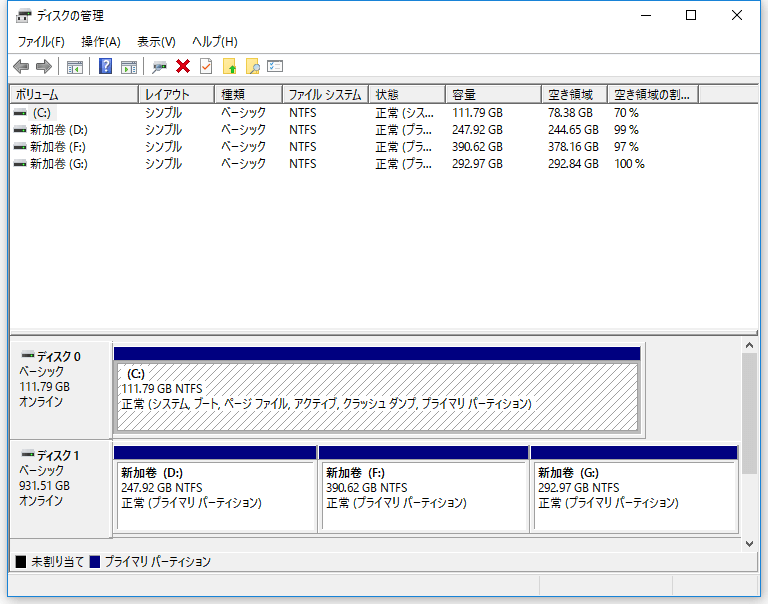The image size is (768, 604).
Task: Open the 表示(V) menu
Action: point(156,42)
